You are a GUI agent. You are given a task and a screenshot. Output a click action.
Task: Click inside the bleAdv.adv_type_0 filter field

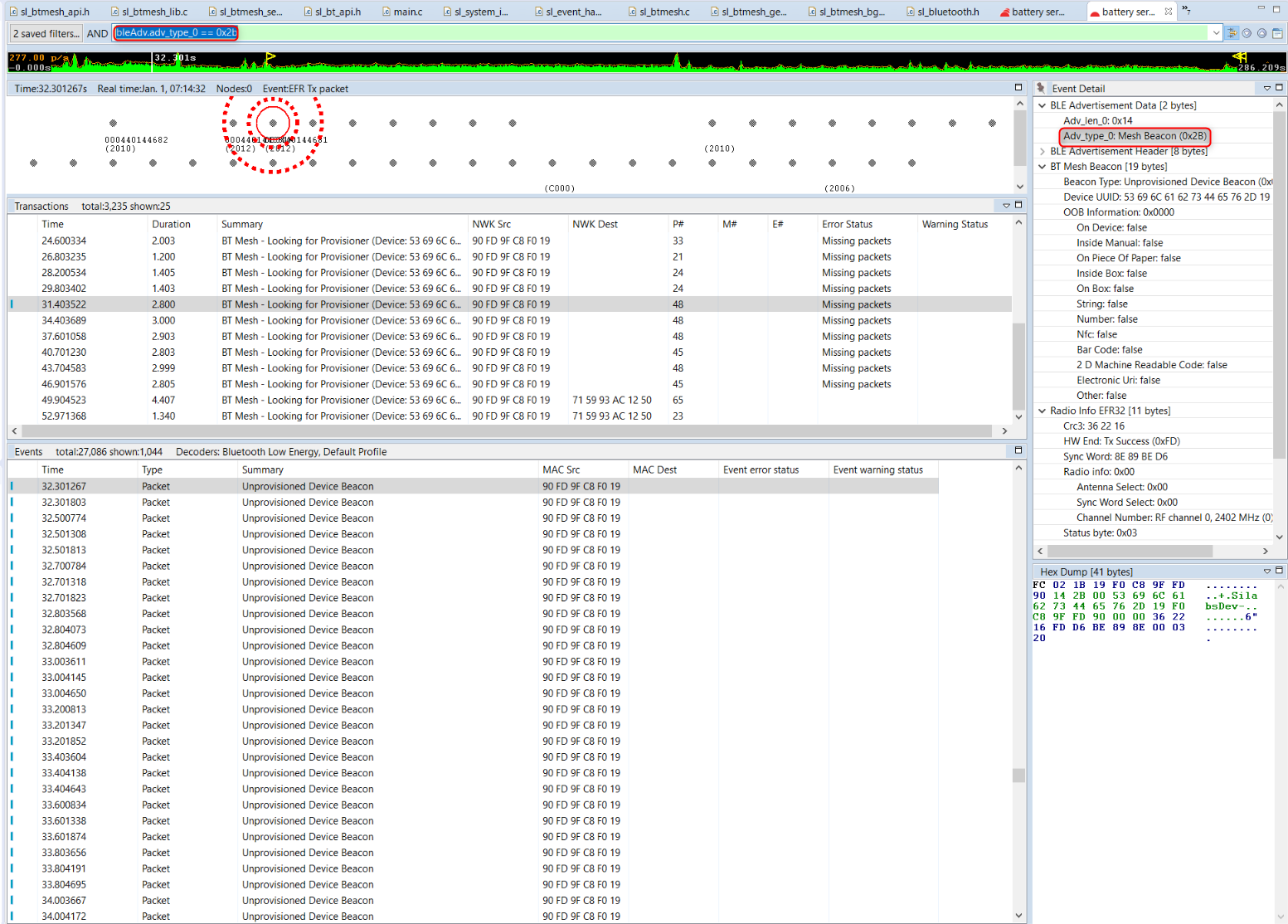663,33
